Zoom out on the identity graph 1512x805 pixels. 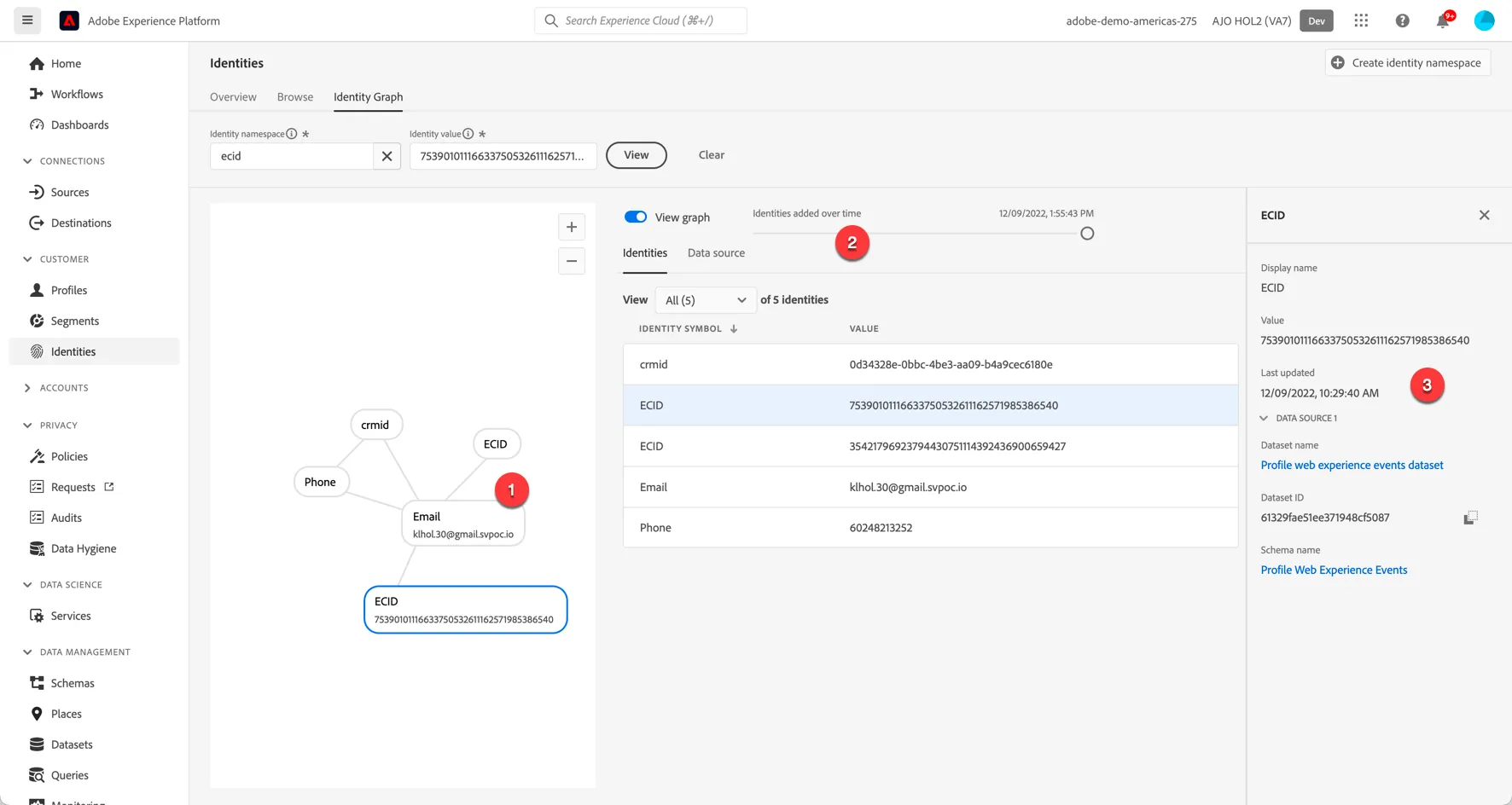[572, 261]
